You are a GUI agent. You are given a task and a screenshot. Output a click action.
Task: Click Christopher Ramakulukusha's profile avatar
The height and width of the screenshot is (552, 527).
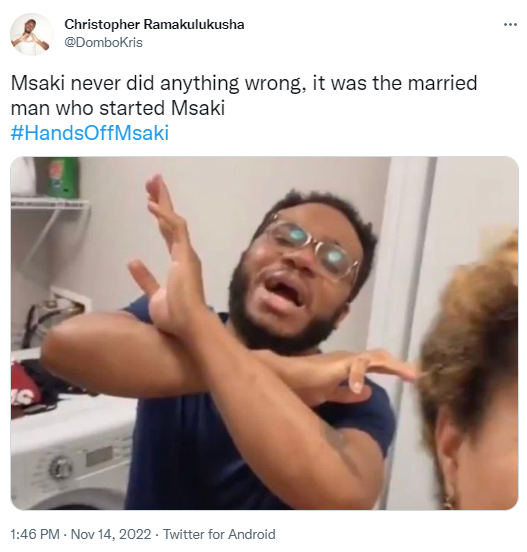coord(31,34)
